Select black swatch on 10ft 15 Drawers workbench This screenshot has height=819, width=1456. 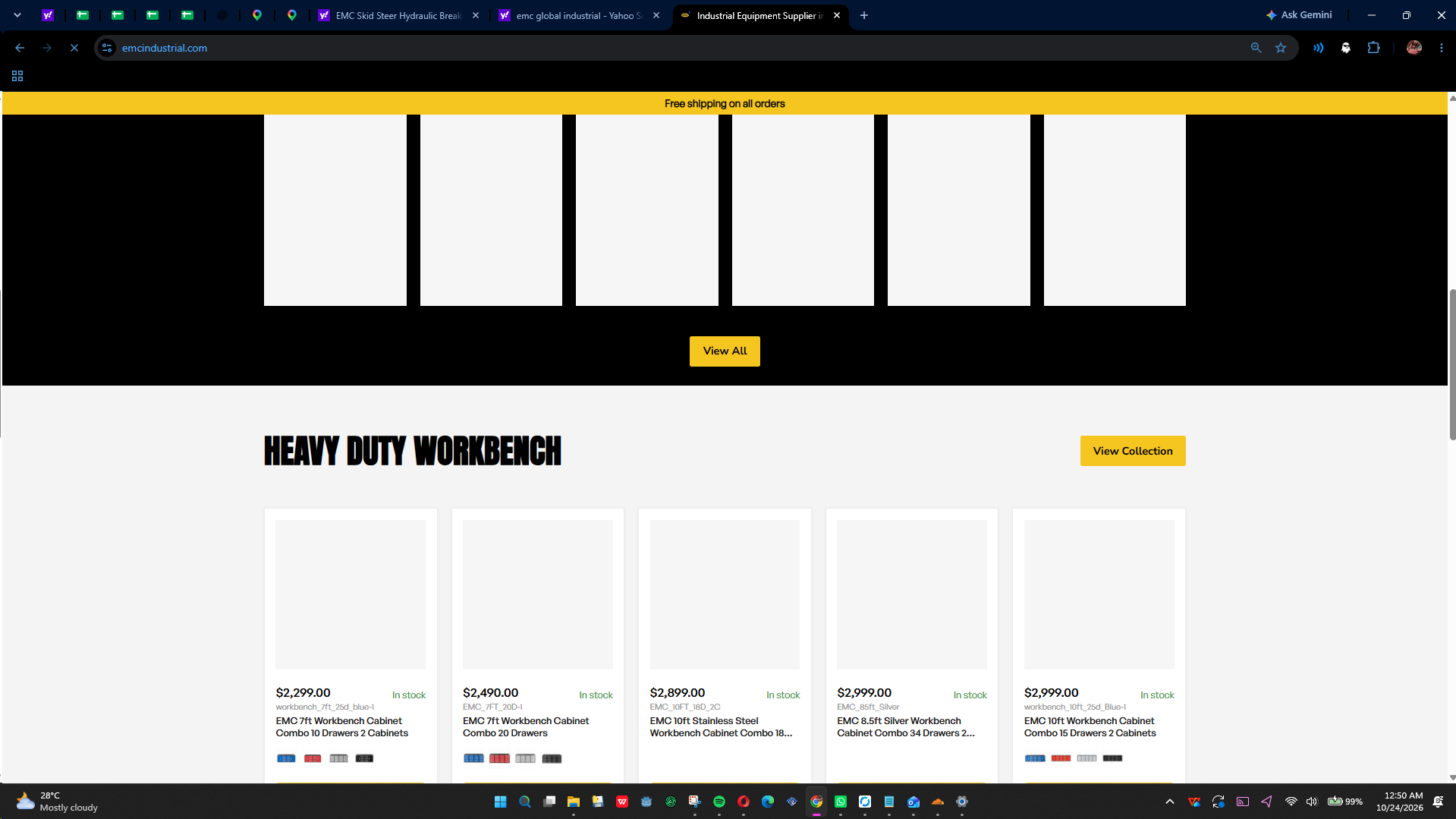point(1112,758)
